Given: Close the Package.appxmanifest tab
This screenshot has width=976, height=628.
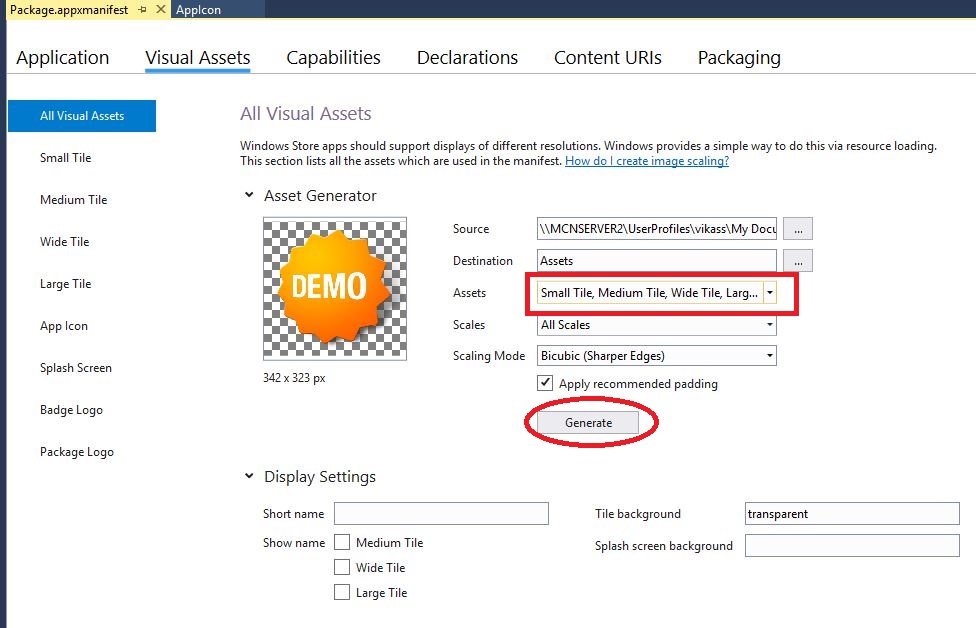Looking at the screenshot, I should coord(159,9).
